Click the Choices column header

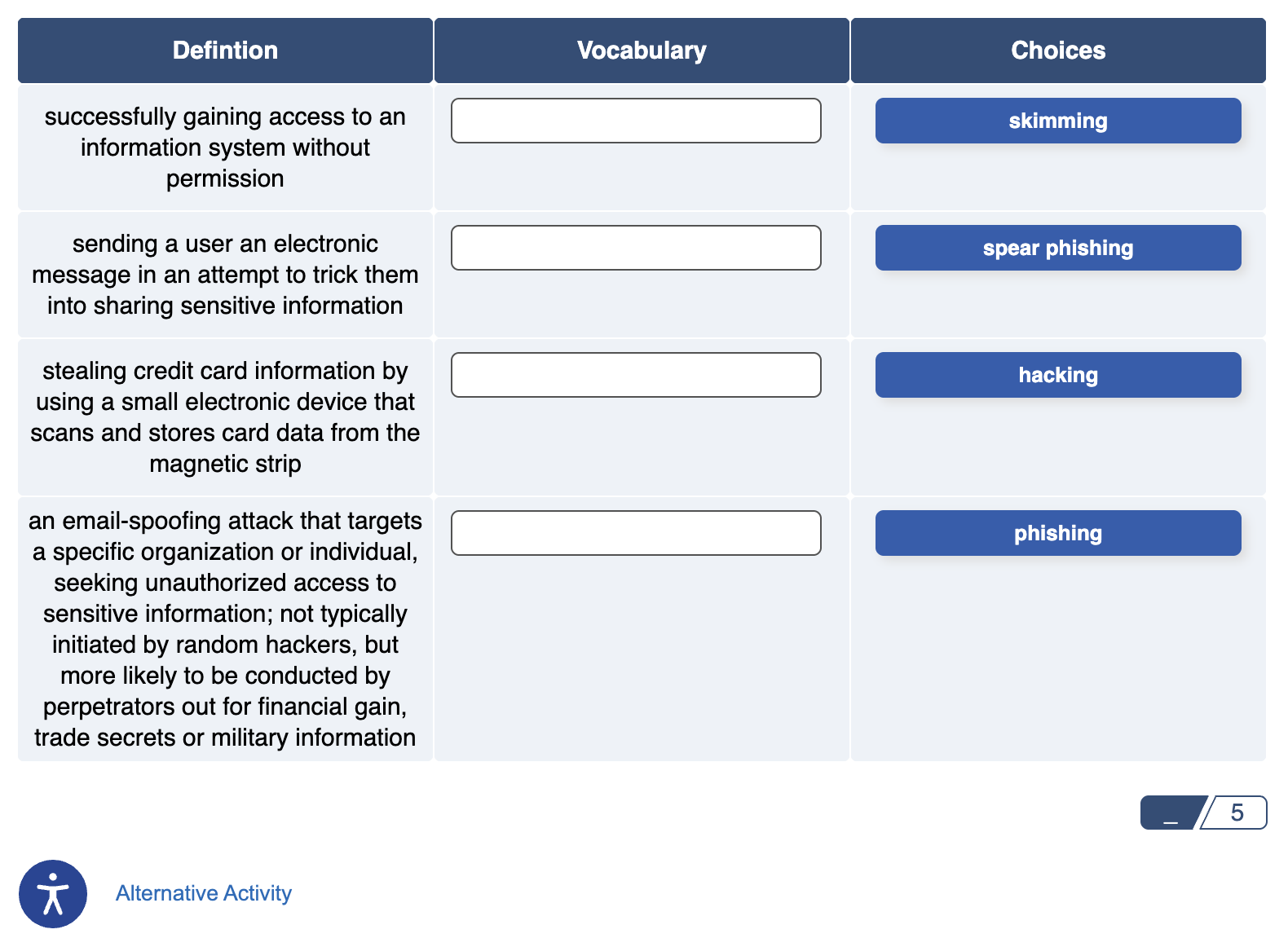pyautogui.click(x=1057, y=50)
